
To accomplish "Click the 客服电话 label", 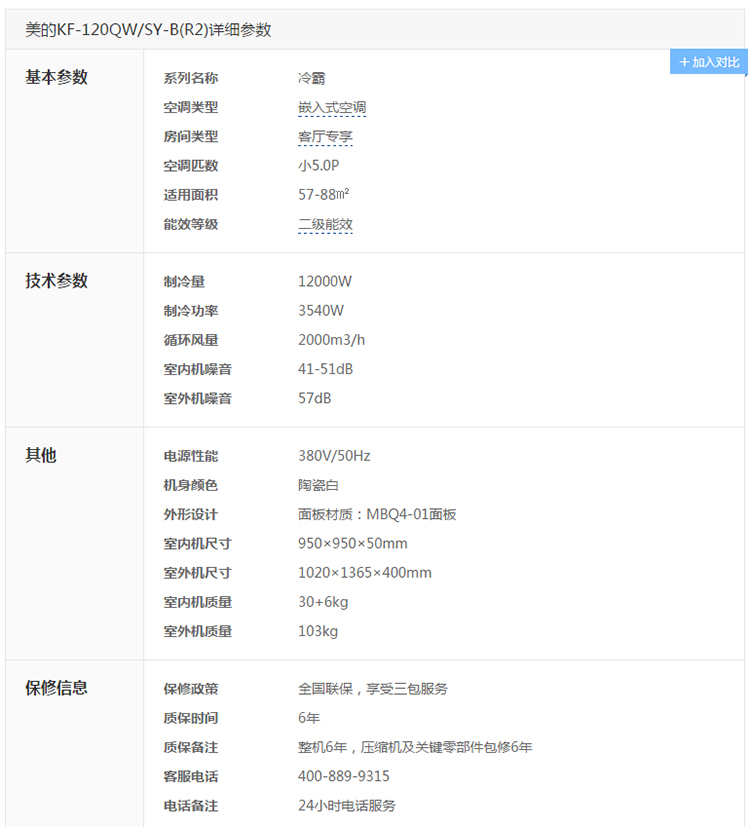I will tap(190, 776).
